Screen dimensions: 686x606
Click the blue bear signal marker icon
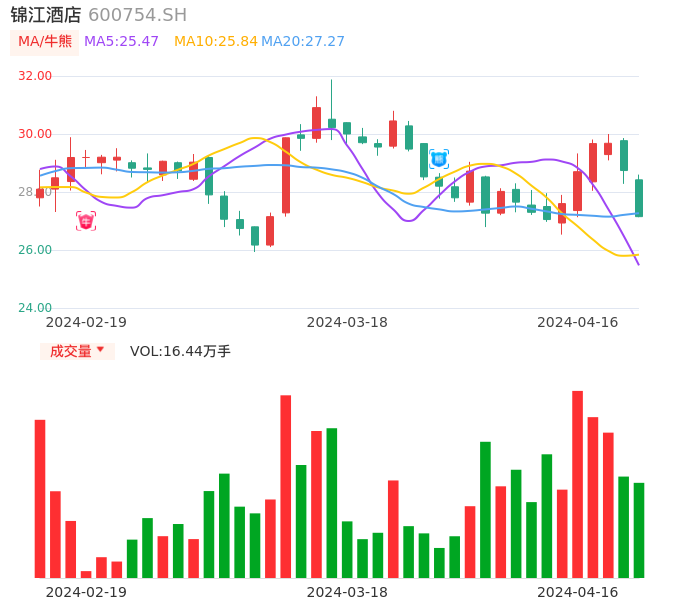(439, 159)
